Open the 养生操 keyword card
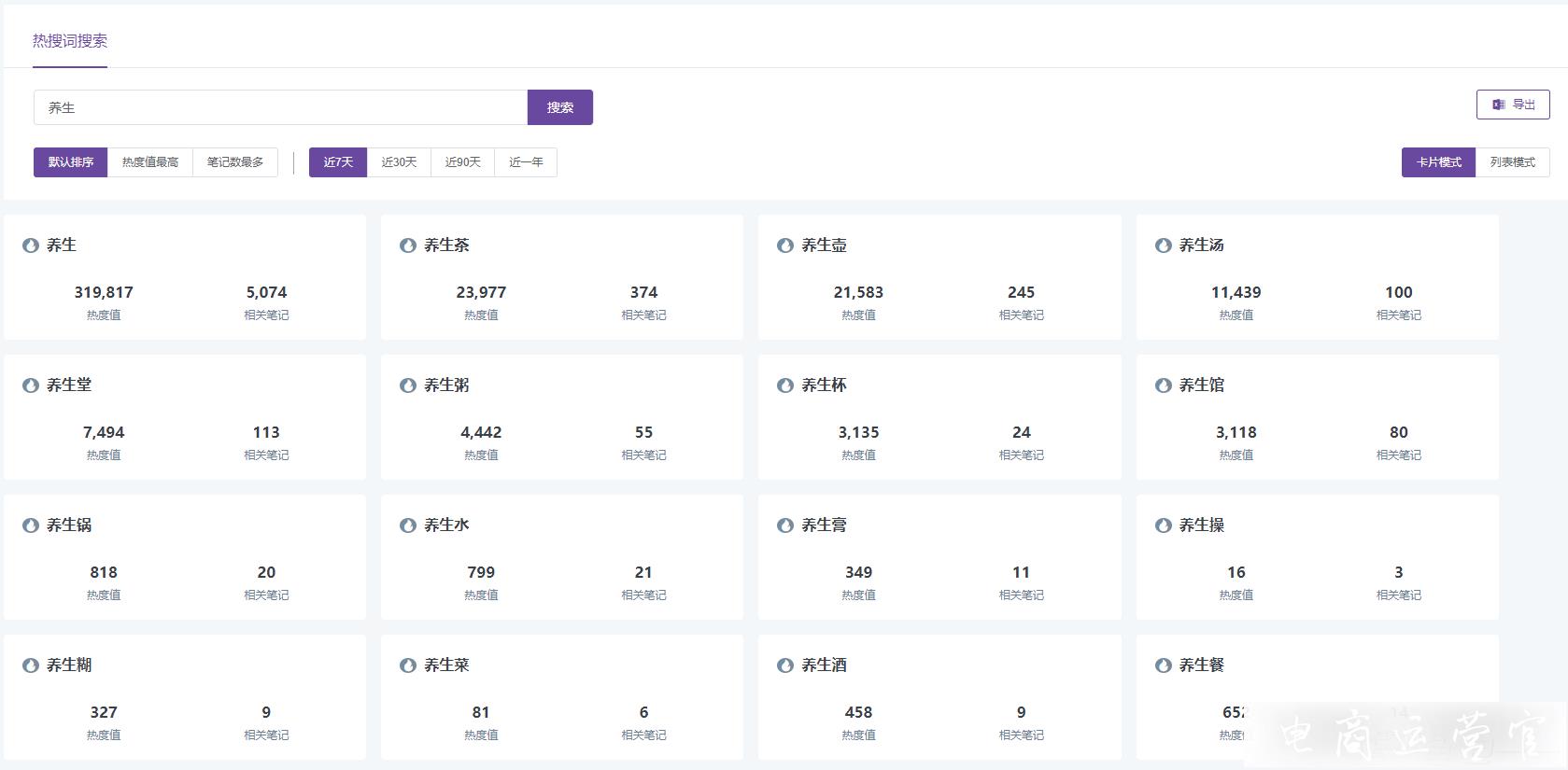 [x=1317, y=557]
